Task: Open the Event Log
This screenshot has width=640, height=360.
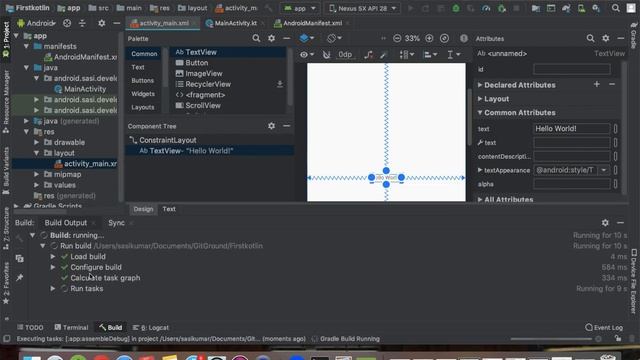Action: [x=604, y=327]
